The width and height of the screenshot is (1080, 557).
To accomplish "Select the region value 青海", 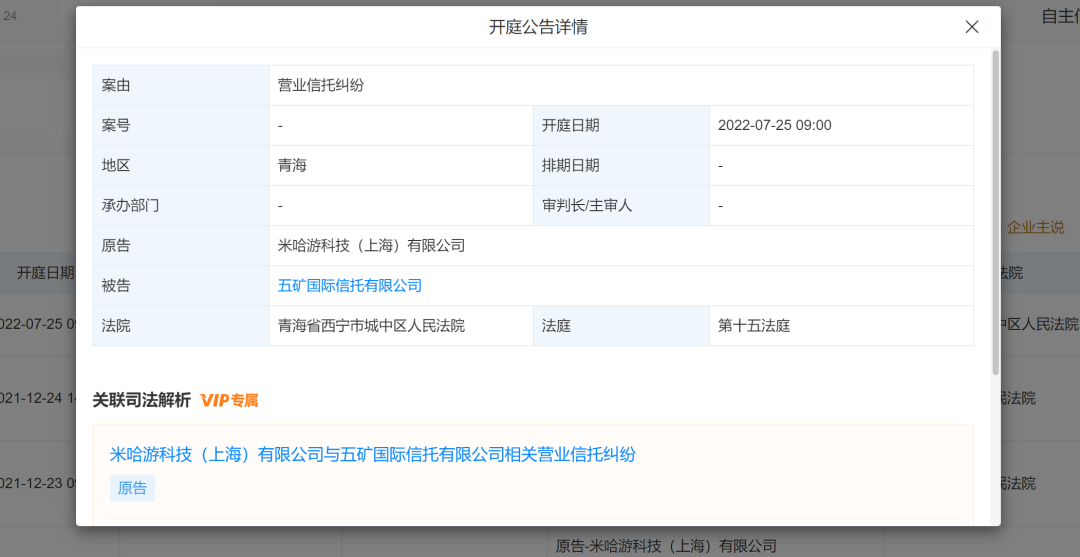I will click(x=292, y=165).
